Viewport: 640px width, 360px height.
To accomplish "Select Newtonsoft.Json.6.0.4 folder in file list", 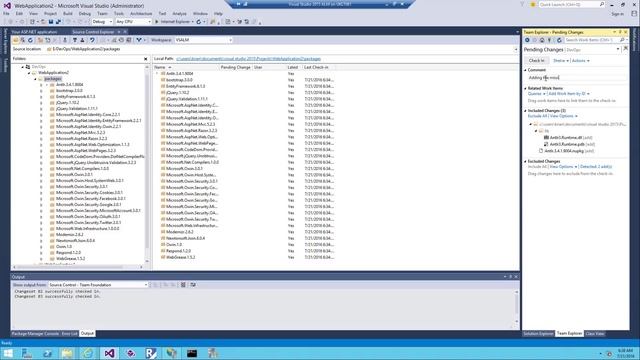I will coord(185,238).
